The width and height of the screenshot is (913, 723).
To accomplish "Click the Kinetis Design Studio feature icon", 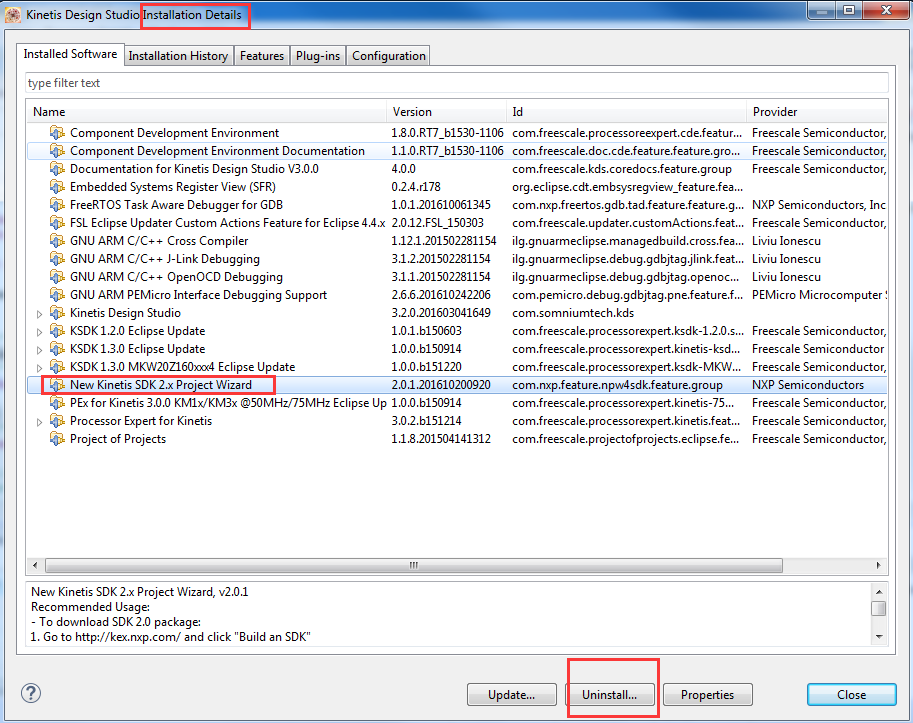I will coord(56,313).
